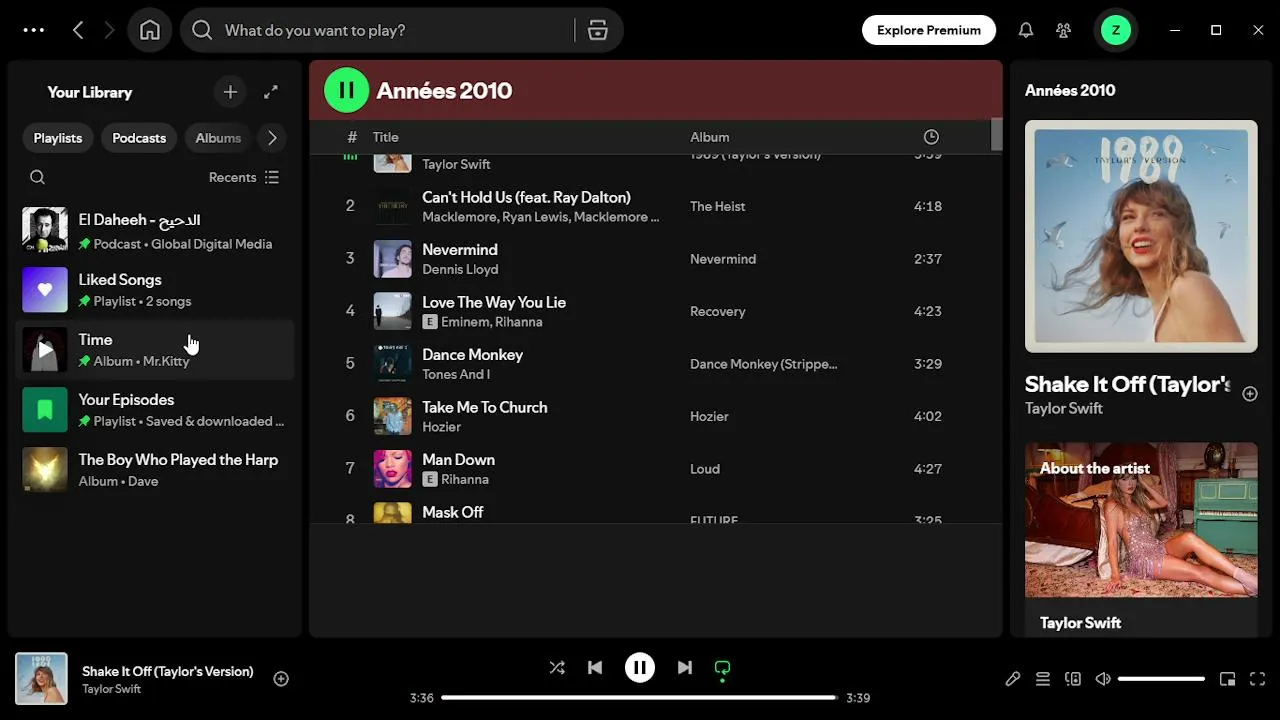Image resolution: width=1280 pixels, height=720 pixels.
Task: Click the now-playing cover thumbnail in the bottom bar
Action: [41, 679]
